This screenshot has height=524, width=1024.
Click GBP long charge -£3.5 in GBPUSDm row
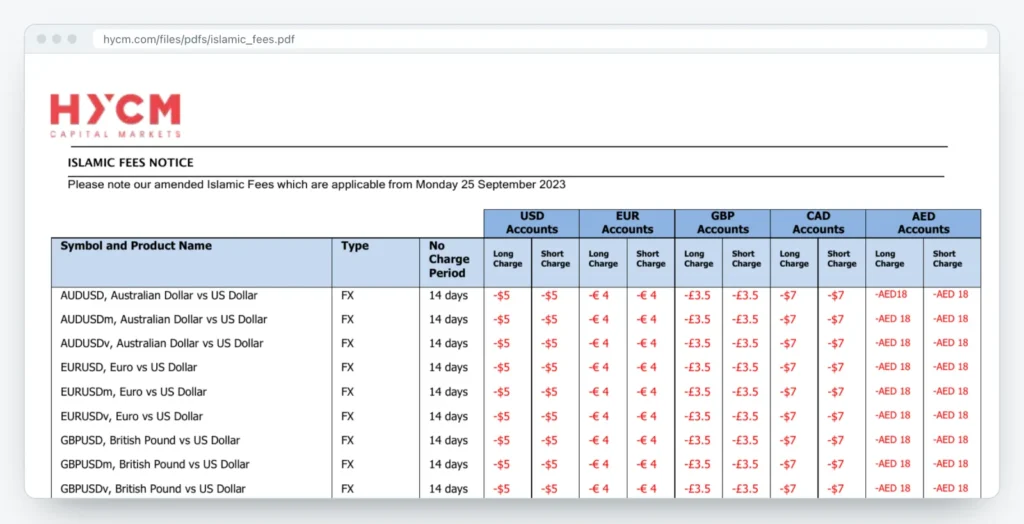tap(697, 465)
